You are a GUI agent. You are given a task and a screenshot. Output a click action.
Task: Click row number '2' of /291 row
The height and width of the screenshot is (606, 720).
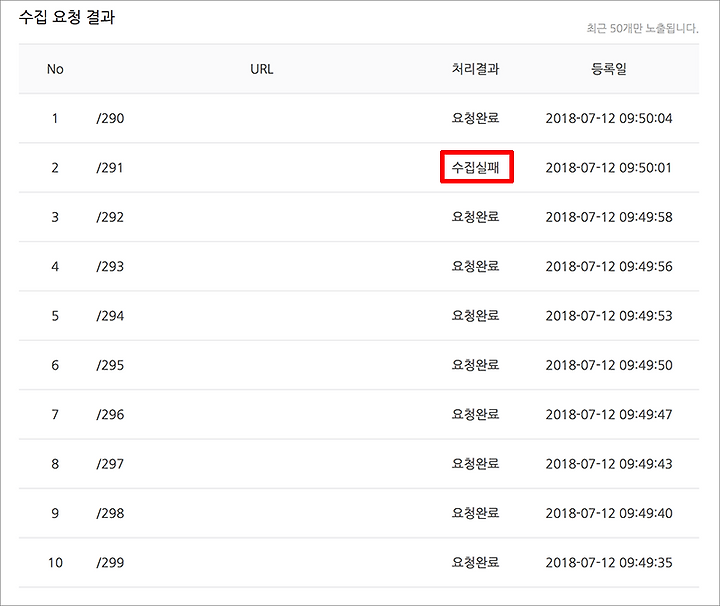point(55,168)
